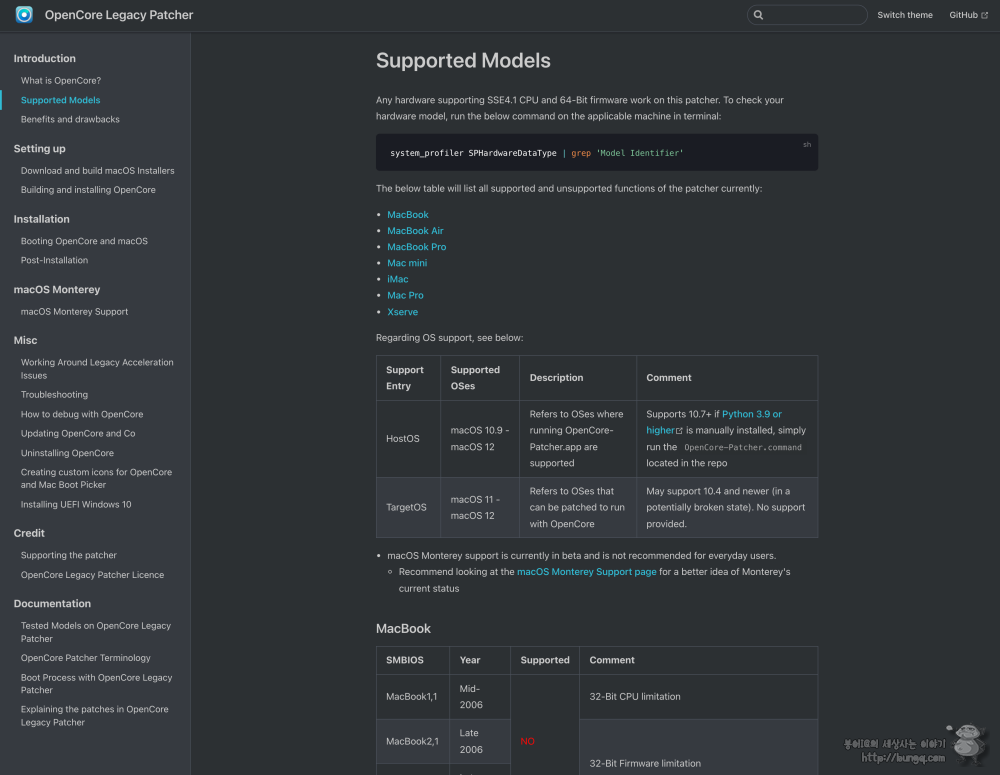The height and width of the screenshot is (775, 1000).
Task: Click the OpenCore Legacy Patcher title
Action: click(119, 15)
